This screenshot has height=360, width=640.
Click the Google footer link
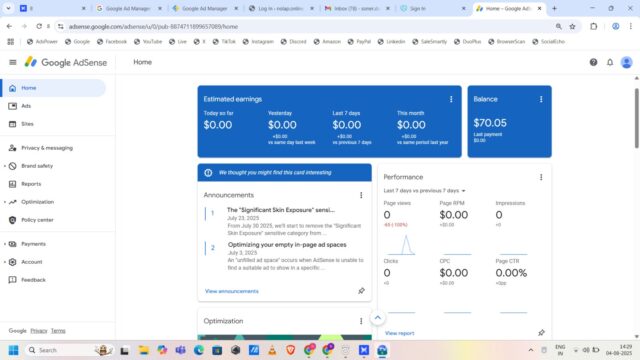[18, 331]
